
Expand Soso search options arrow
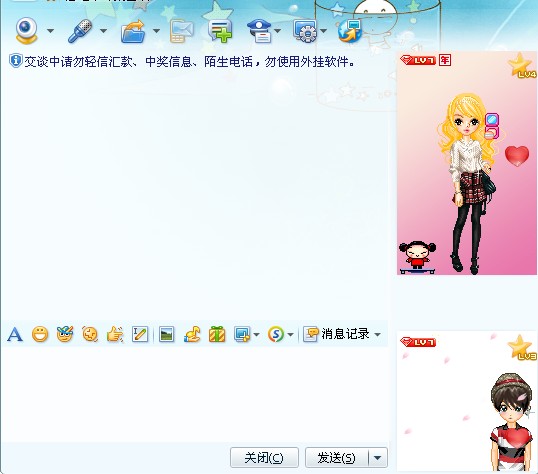click(x=290, y=334)
